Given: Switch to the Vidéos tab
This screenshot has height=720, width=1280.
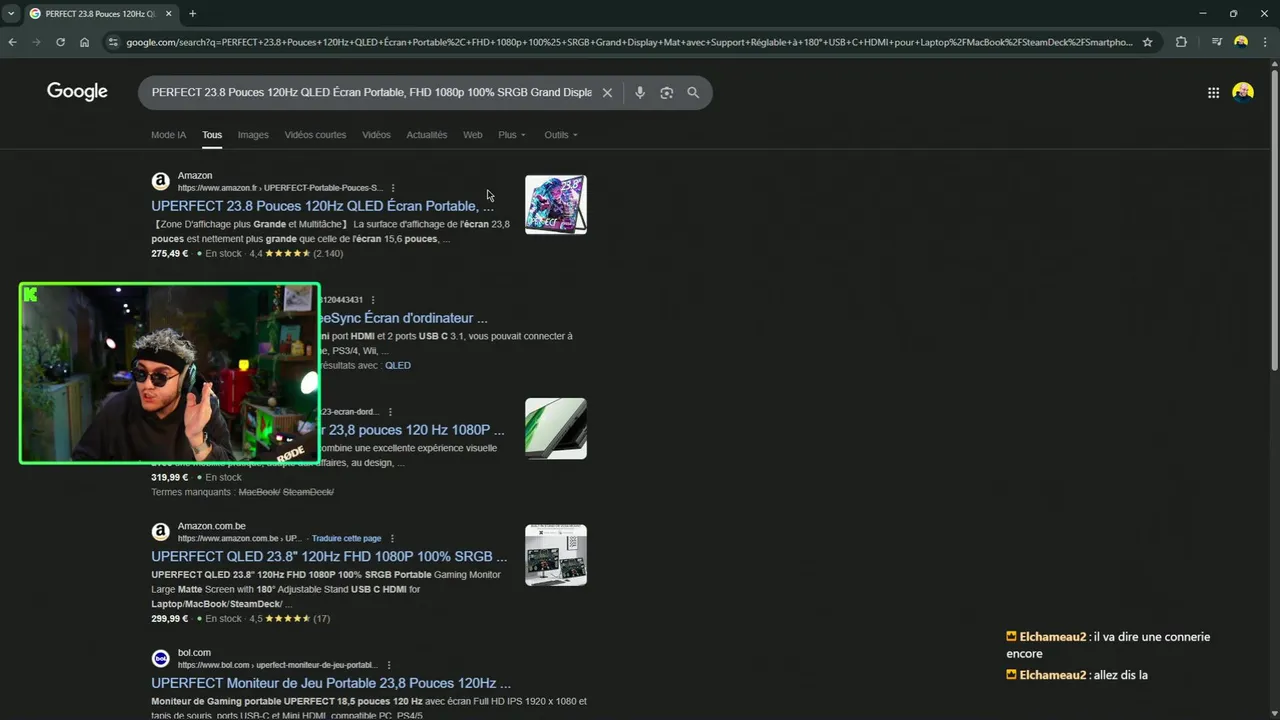Looking at the screenshot, I should coord(376,135).
